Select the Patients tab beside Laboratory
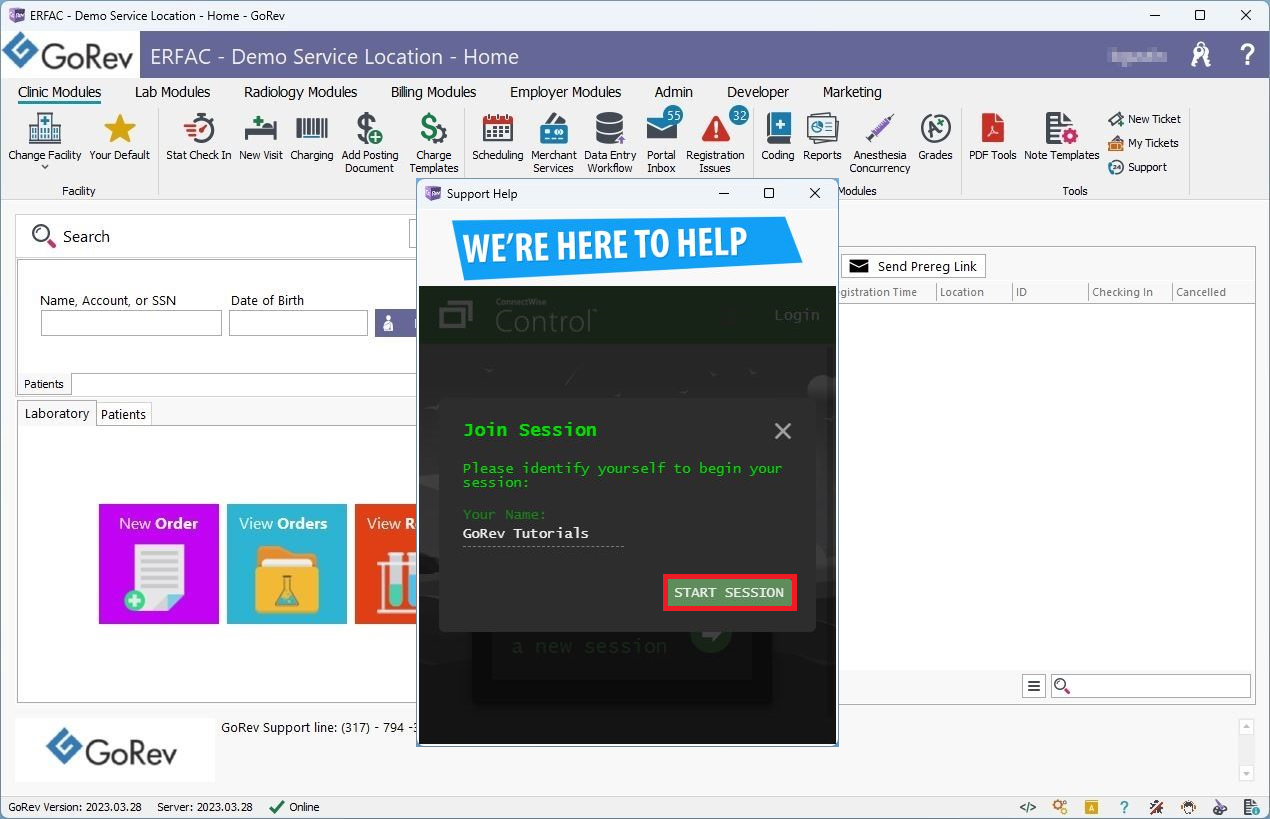Viewport: 1270px width, 819px height. pos(124,414)
